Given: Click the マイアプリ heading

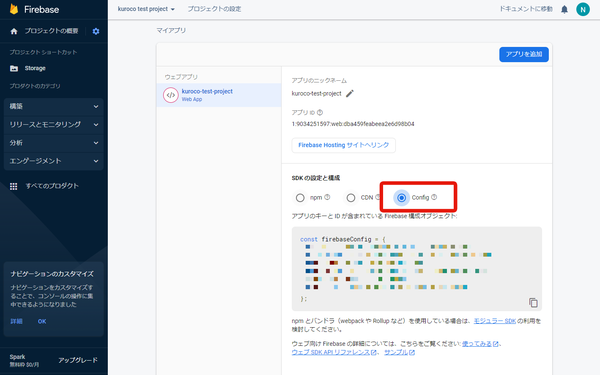Looking at the screenshot, I should (171, 30).
